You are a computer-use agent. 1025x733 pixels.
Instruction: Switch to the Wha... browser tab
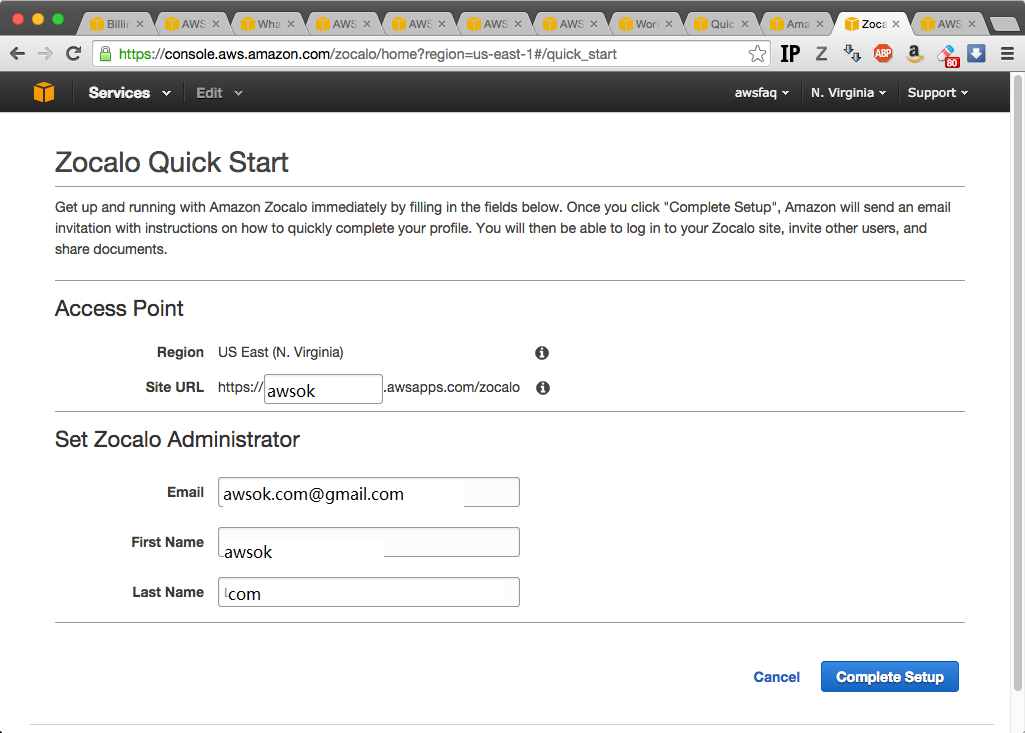coord(268,24)
